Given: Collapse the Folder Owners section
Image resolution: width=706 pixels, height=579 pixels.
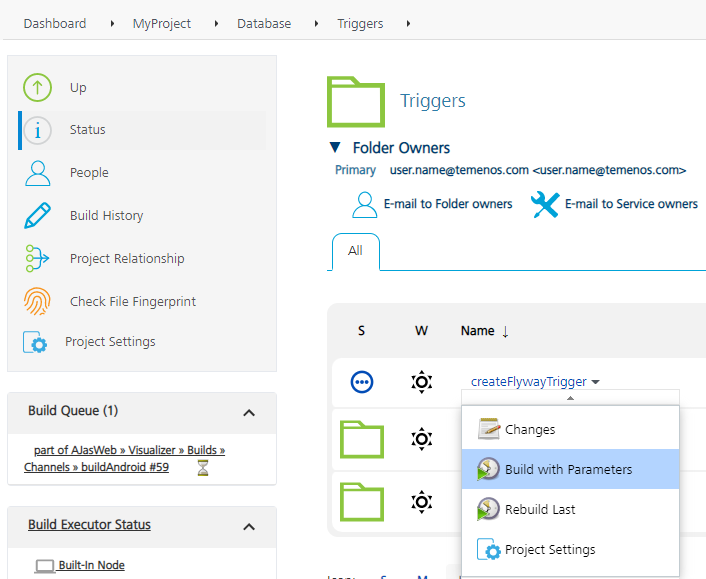Looking at the screenshot, I should tap(335, 148).
